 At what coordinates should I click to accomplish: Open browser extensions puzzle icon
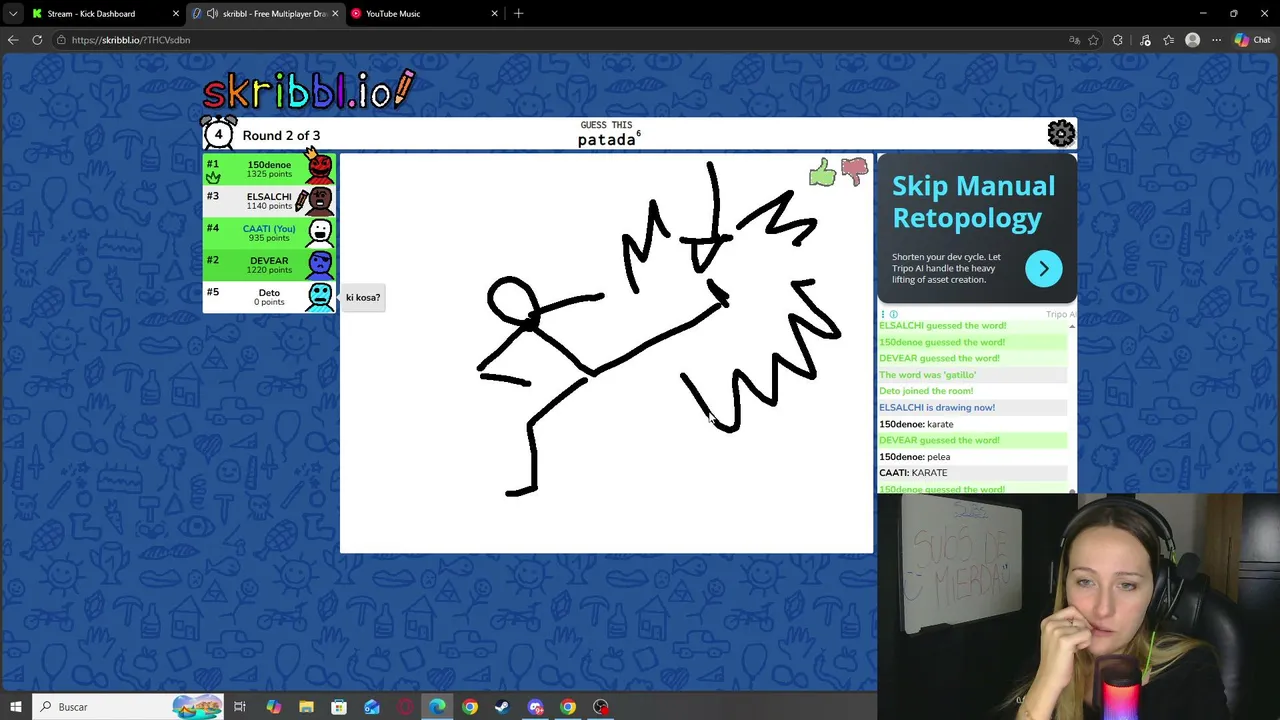[x=1117, y=40]
